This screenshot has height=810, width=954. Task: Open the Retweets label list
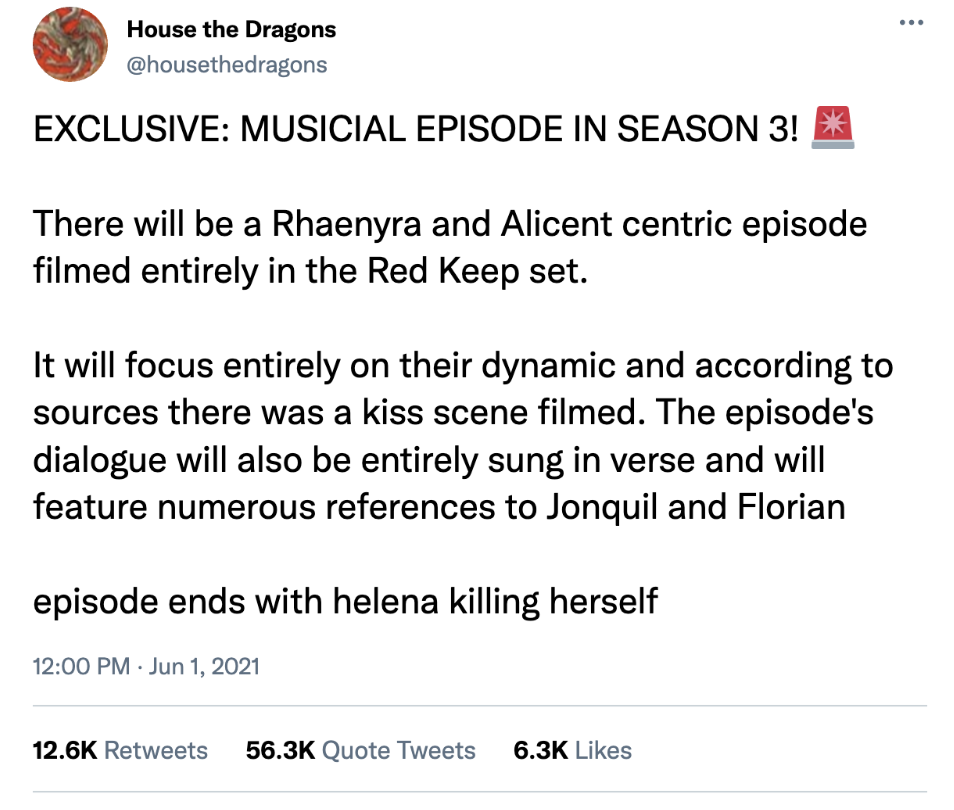pyautogui.click(x=156, y=750)
